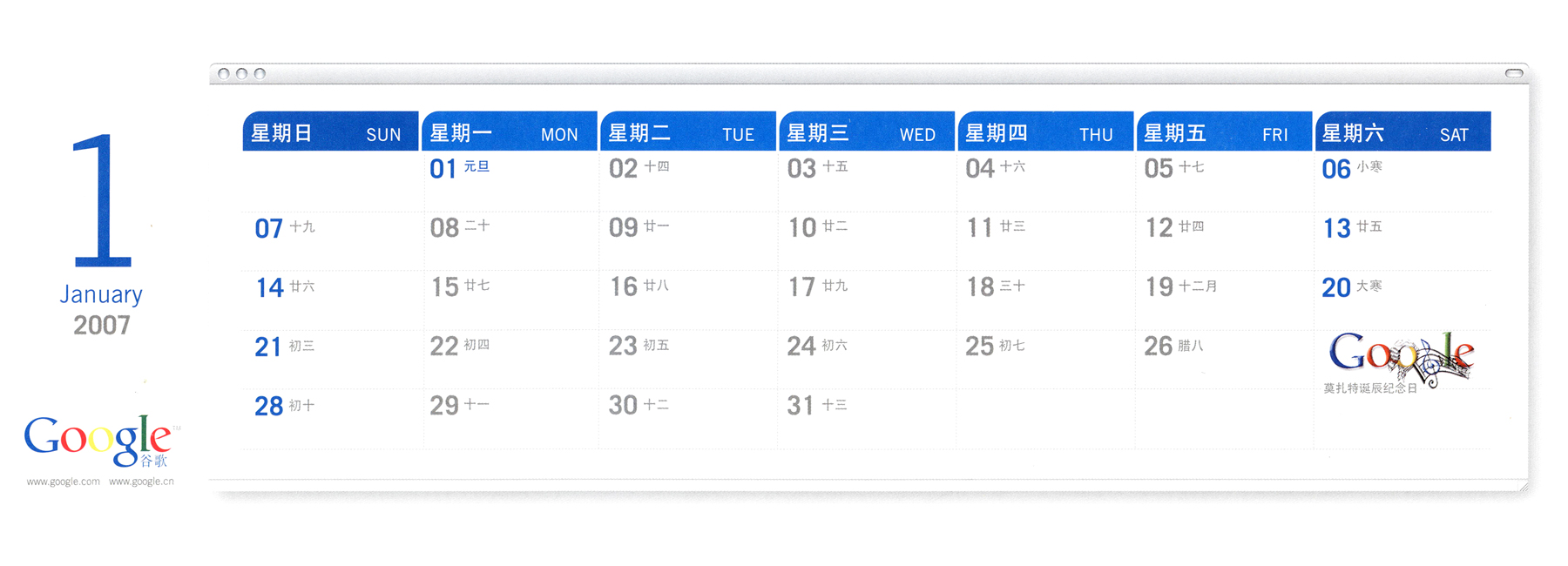Viewport: 1568px width, 566px height.
Task: Select date 31 十三
Action: (x=817, y=405)
